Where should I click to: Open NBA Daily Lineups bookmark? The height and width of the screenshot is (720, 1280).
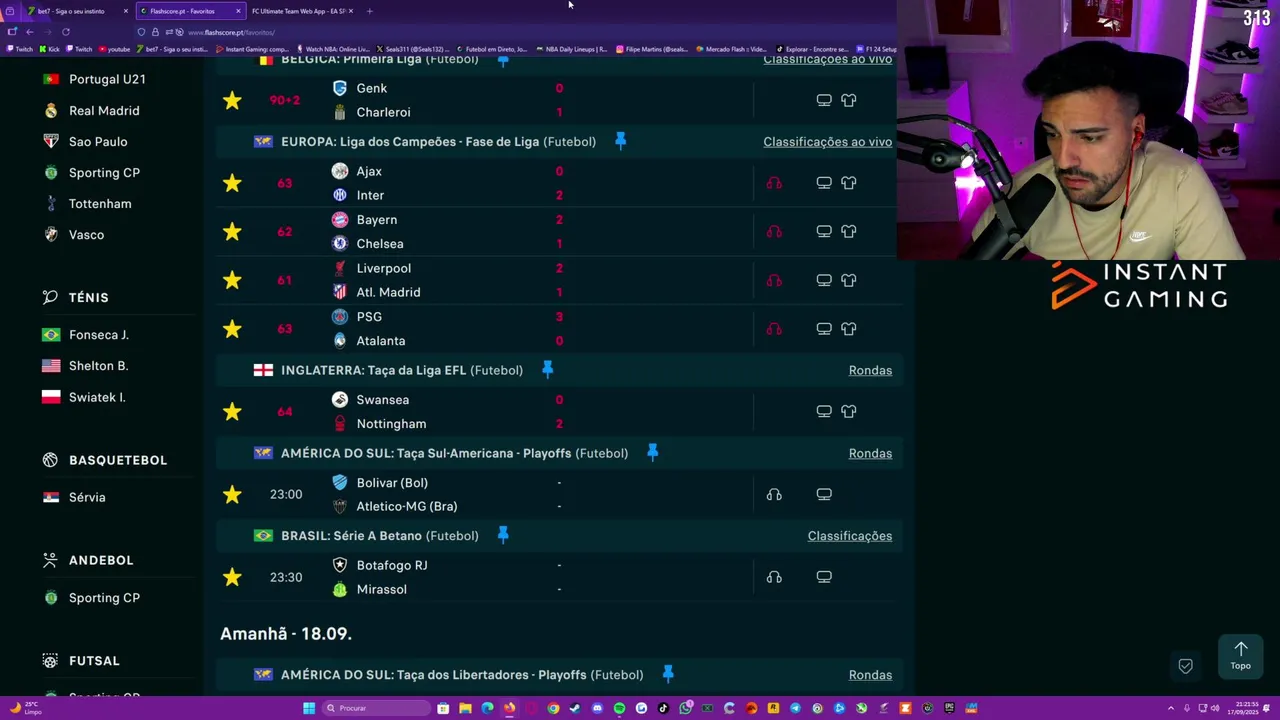point(571,49)
